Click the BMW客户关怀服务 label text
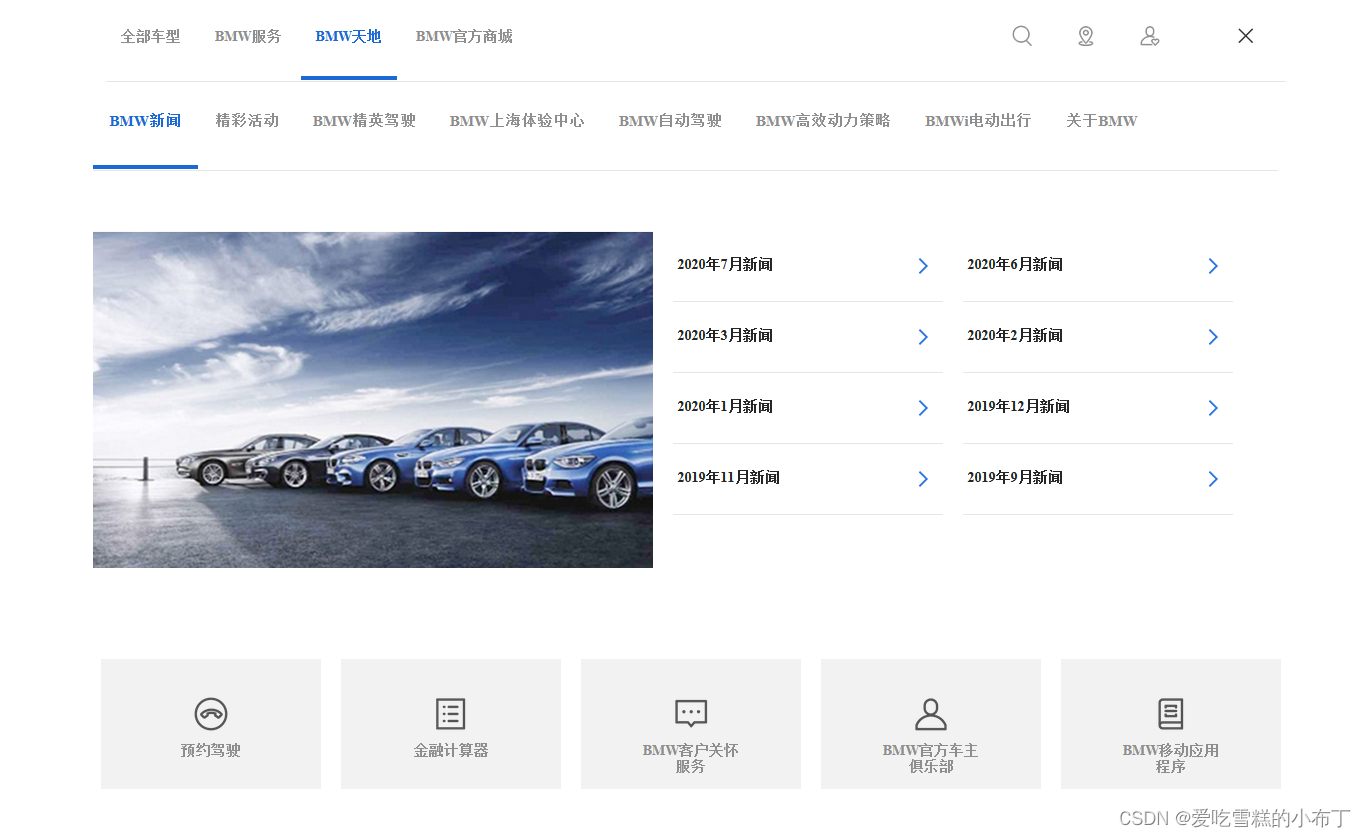1366x837 pixels. (691, 758)
